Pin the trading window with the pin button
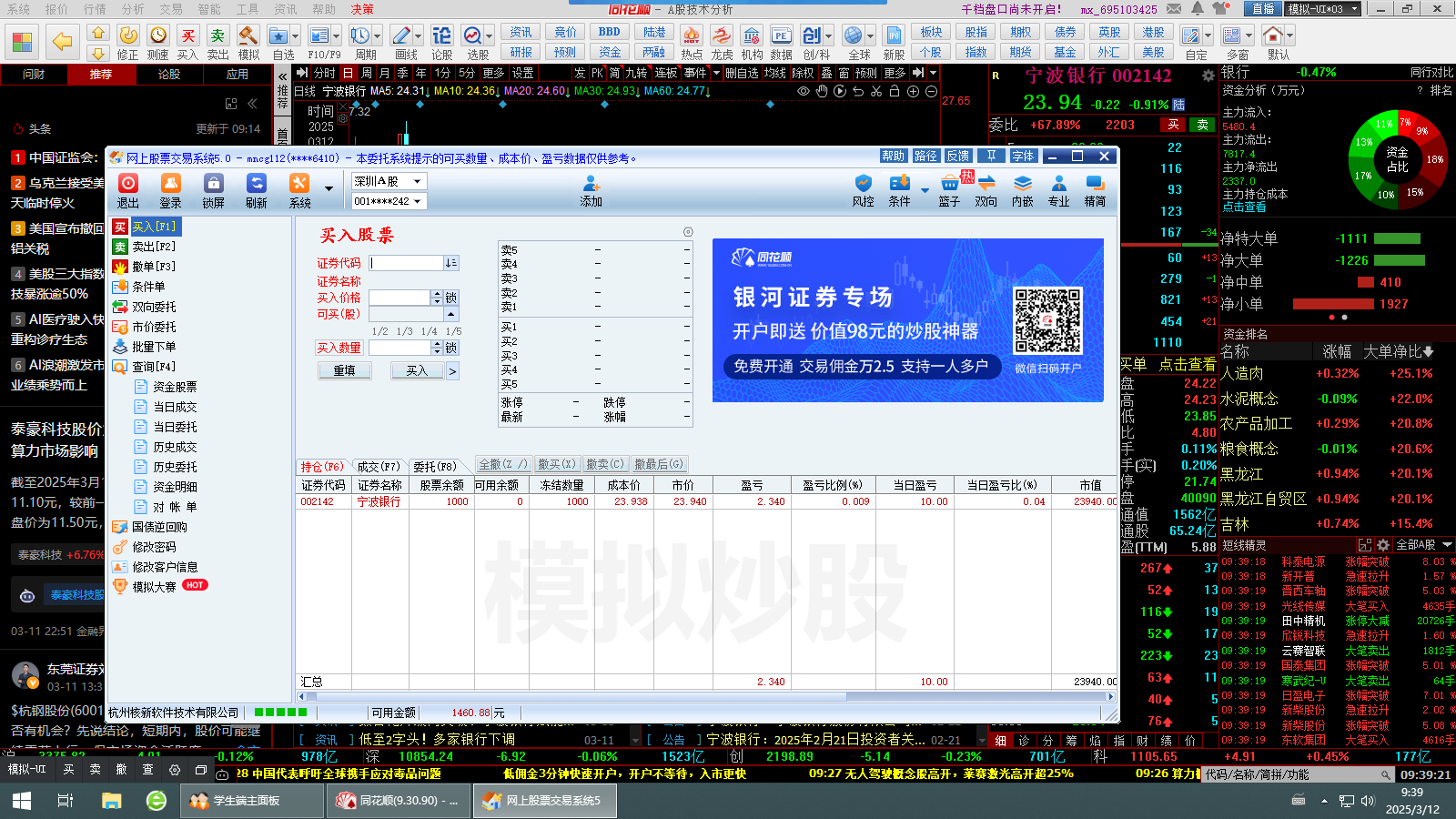Screen dimensions: 1456x819 coord(992,157)
